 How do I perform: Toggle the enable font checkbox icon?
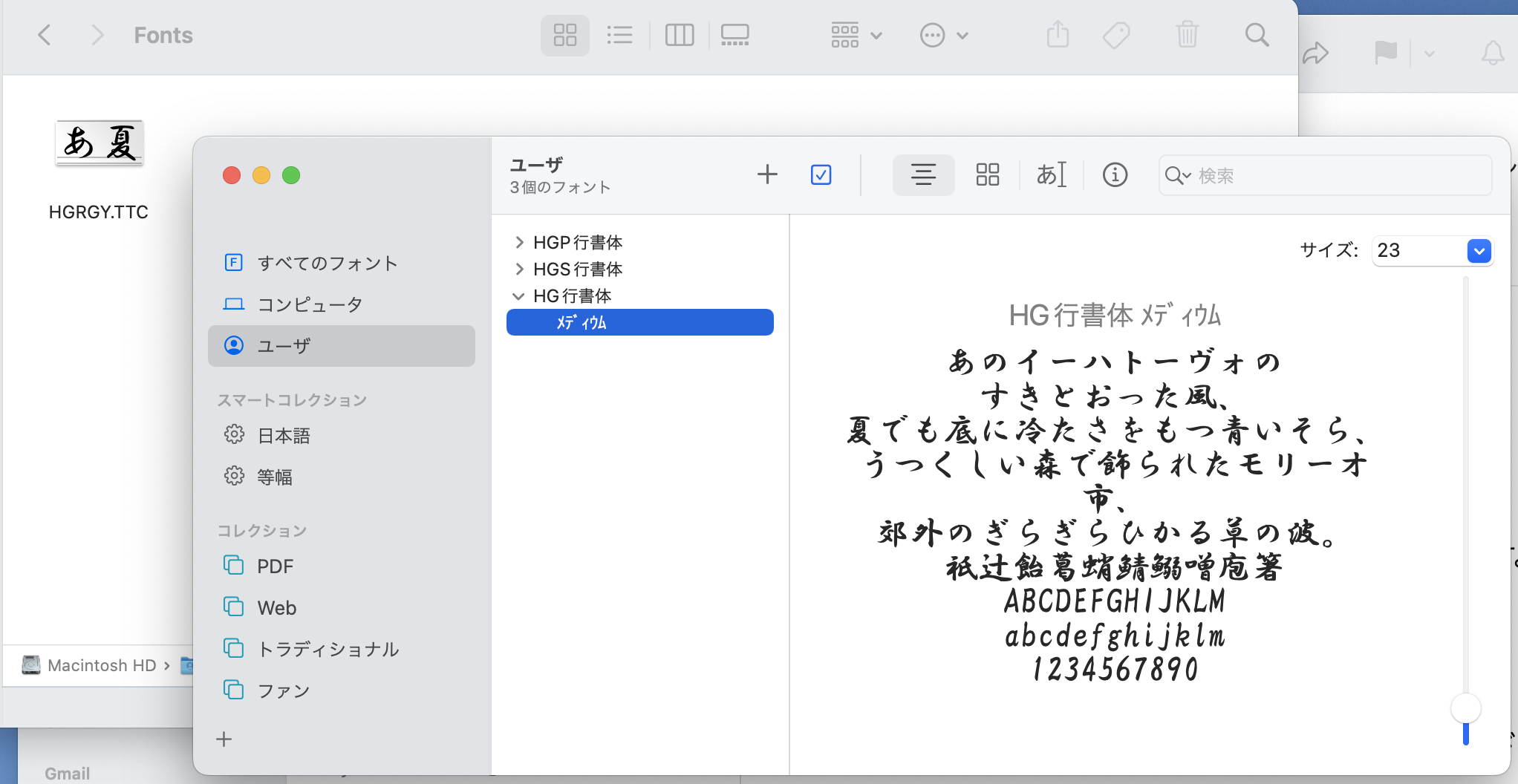[821, 175]
